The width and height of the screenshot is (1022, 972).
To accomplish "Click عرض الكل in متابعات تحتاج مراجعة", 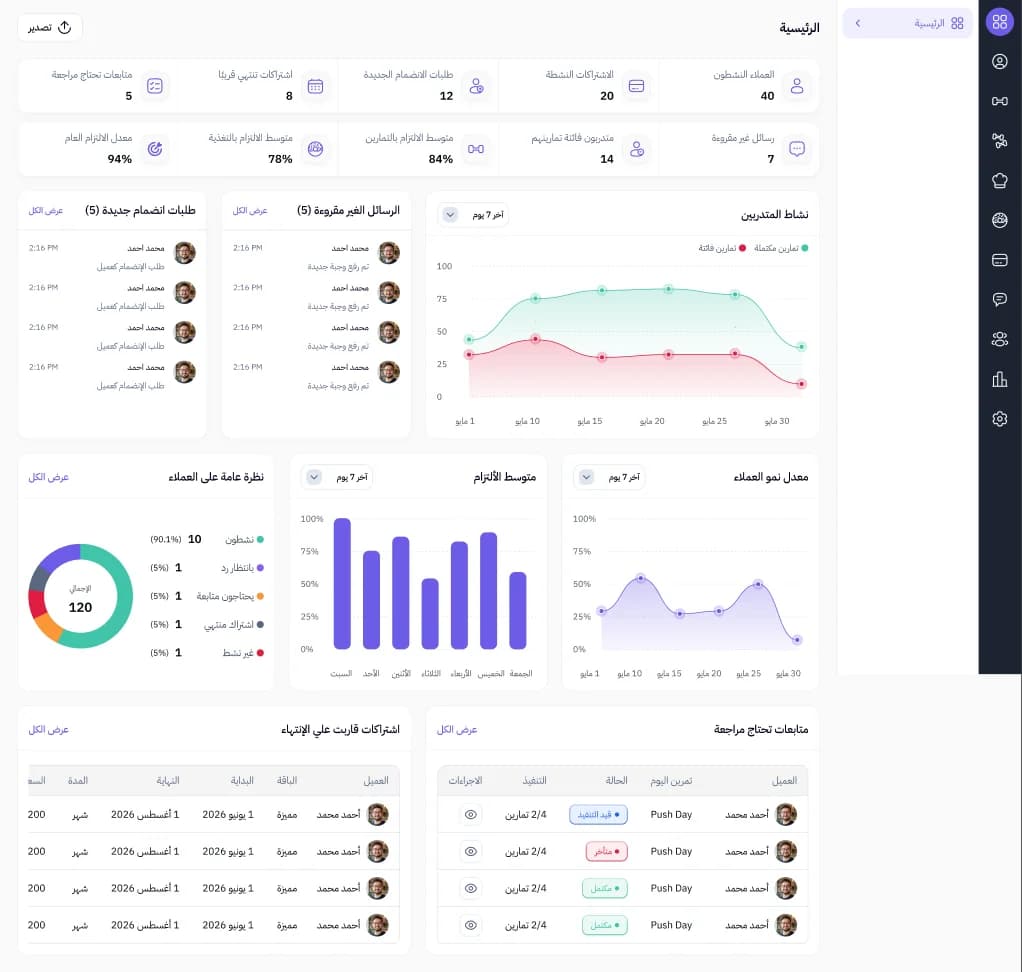I will (x=457, y=729).
